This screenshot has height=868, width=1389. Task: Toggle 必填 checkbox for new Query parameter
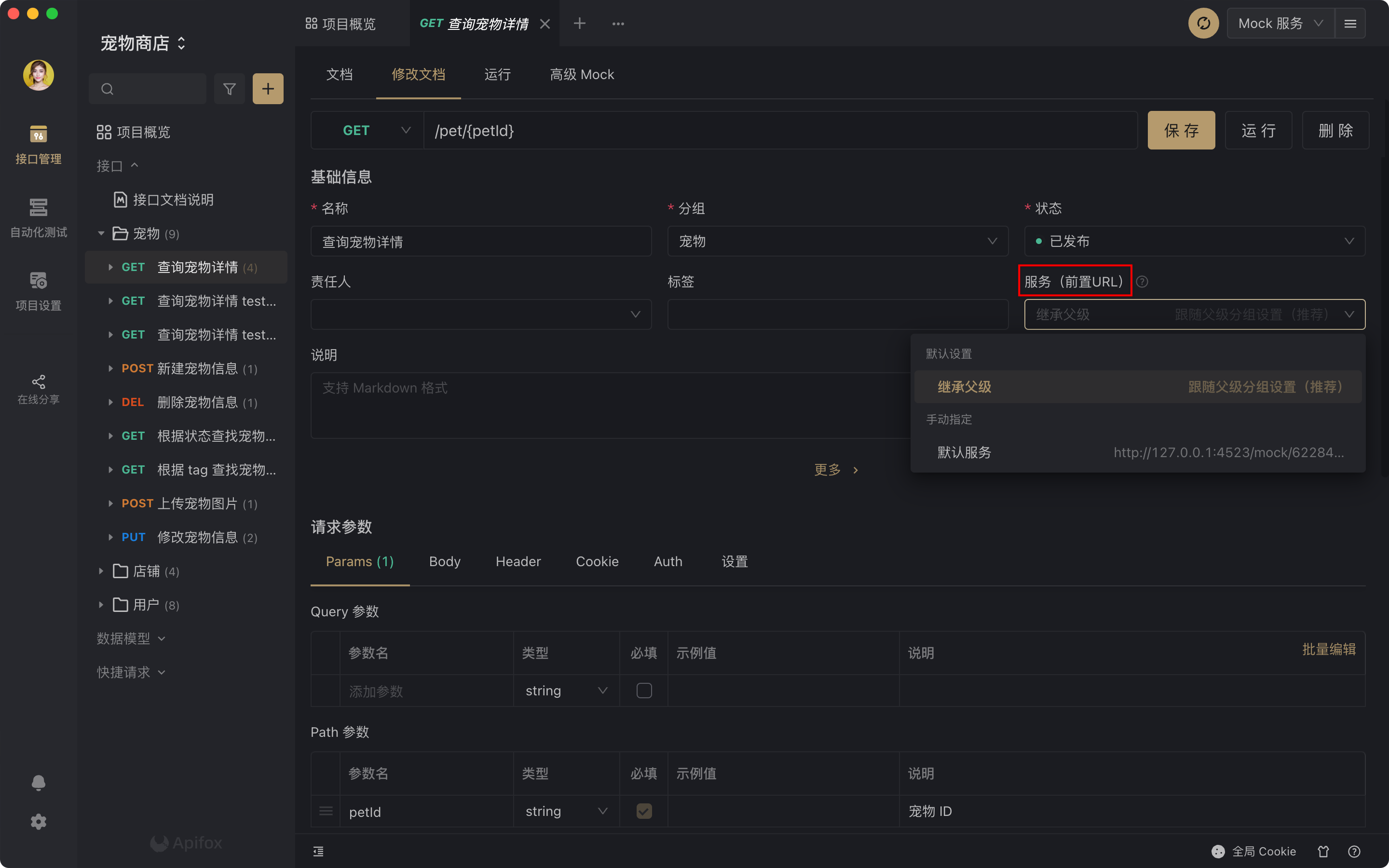(x=644, y=691)
